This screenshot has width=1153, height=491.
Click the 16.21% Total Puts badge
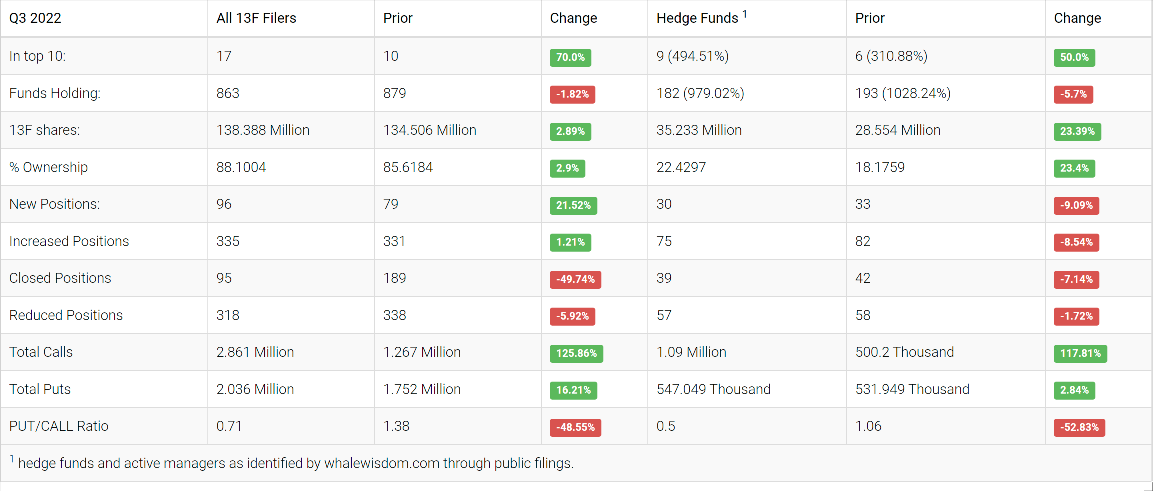pyautogui.click(x=572, y=390)
